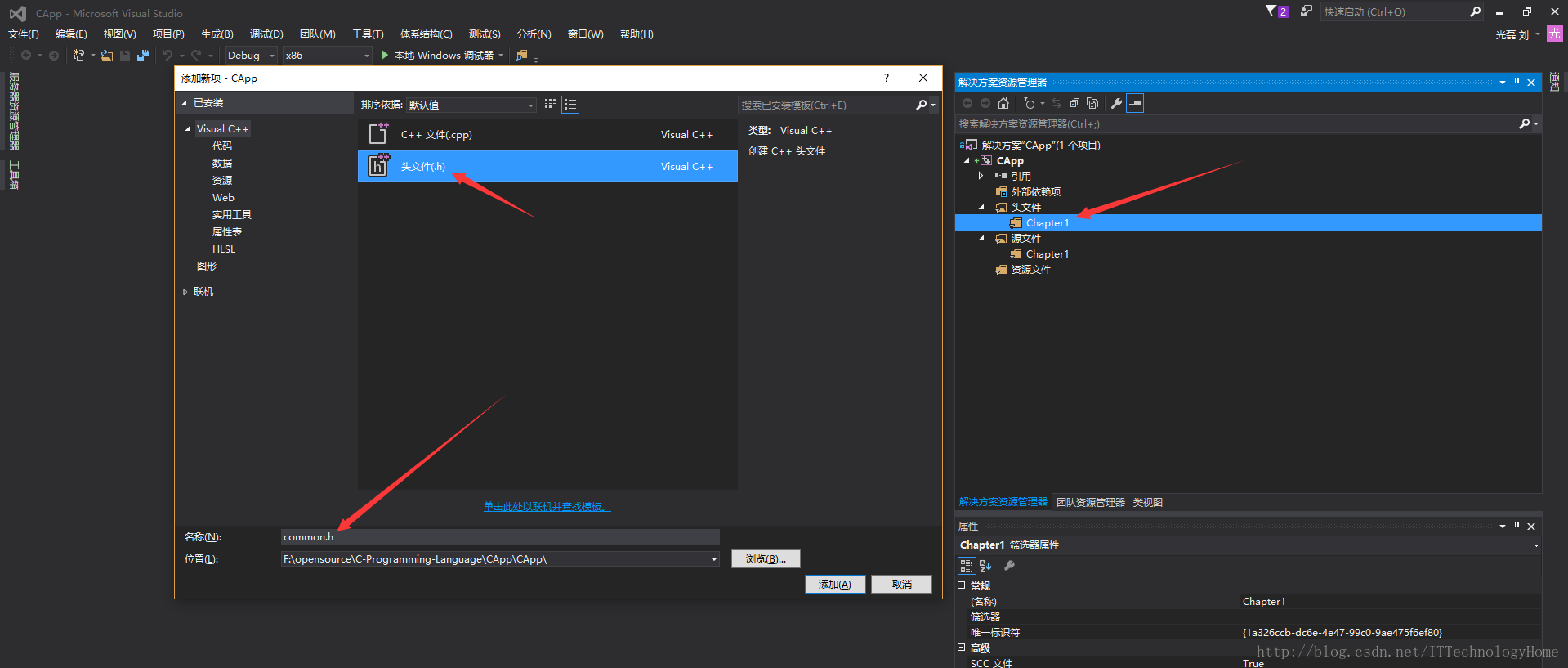Screen dimensions: 1568x668
Task: Click the Cancel (取消) button
Action: tap(901, 584)
